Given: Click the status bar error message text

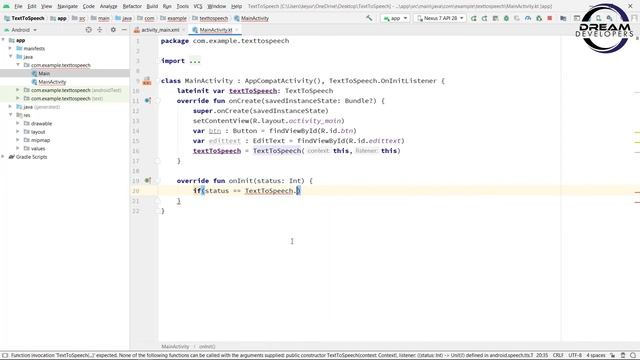Looking at the screenshot, I should 272,355.
